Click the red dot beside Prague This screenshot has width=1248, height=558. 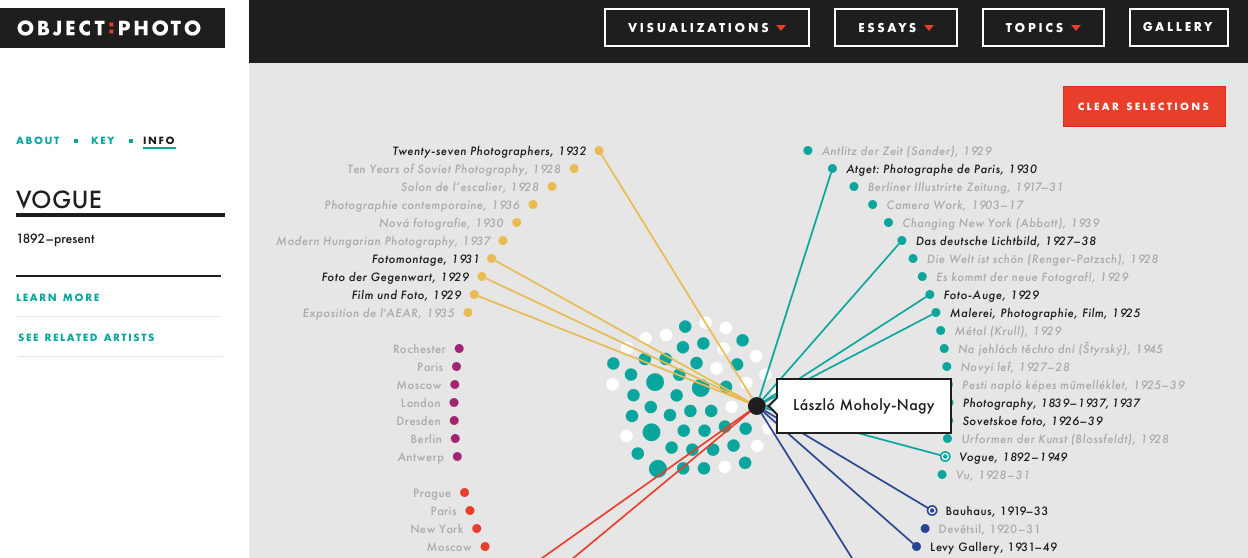(464, 493)
